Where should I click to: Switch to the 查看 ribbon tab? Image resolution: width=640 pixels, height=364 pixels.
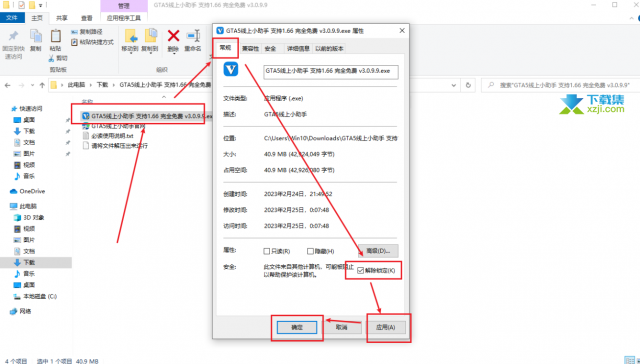click(x=87, y=18)
